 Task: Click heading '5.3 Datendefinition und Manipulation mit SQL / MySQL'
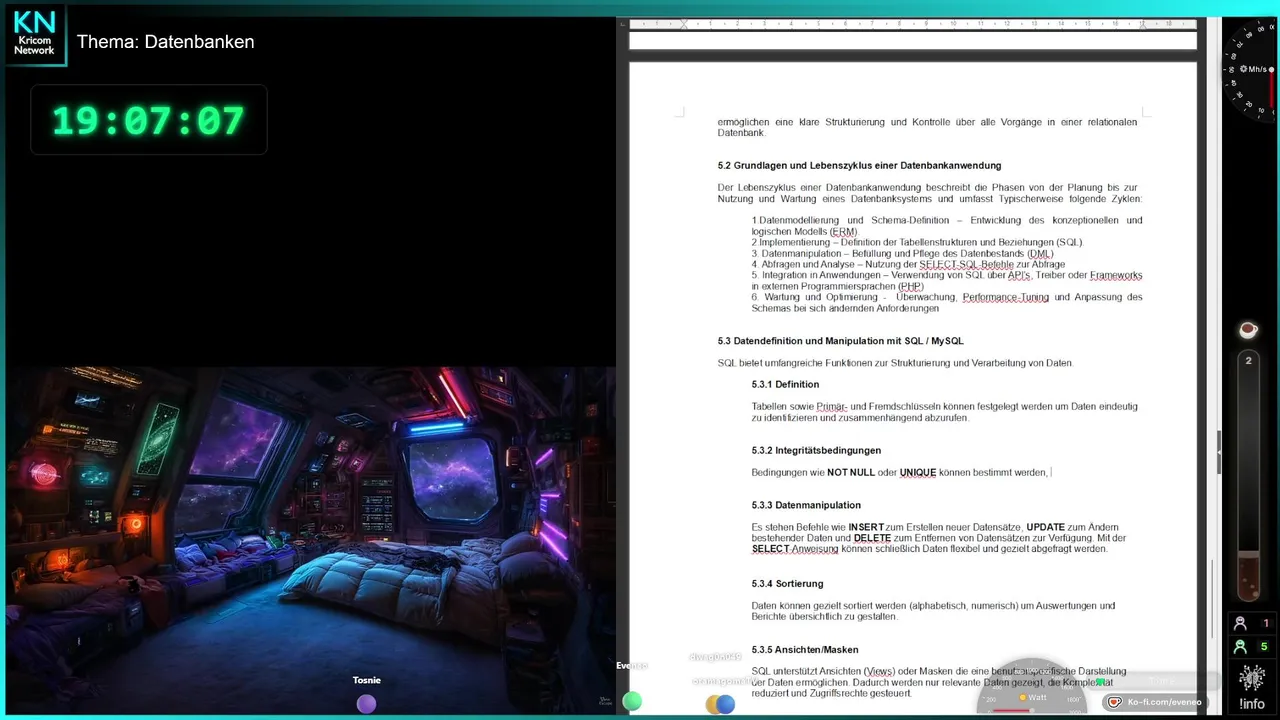(x=841, y=341)
